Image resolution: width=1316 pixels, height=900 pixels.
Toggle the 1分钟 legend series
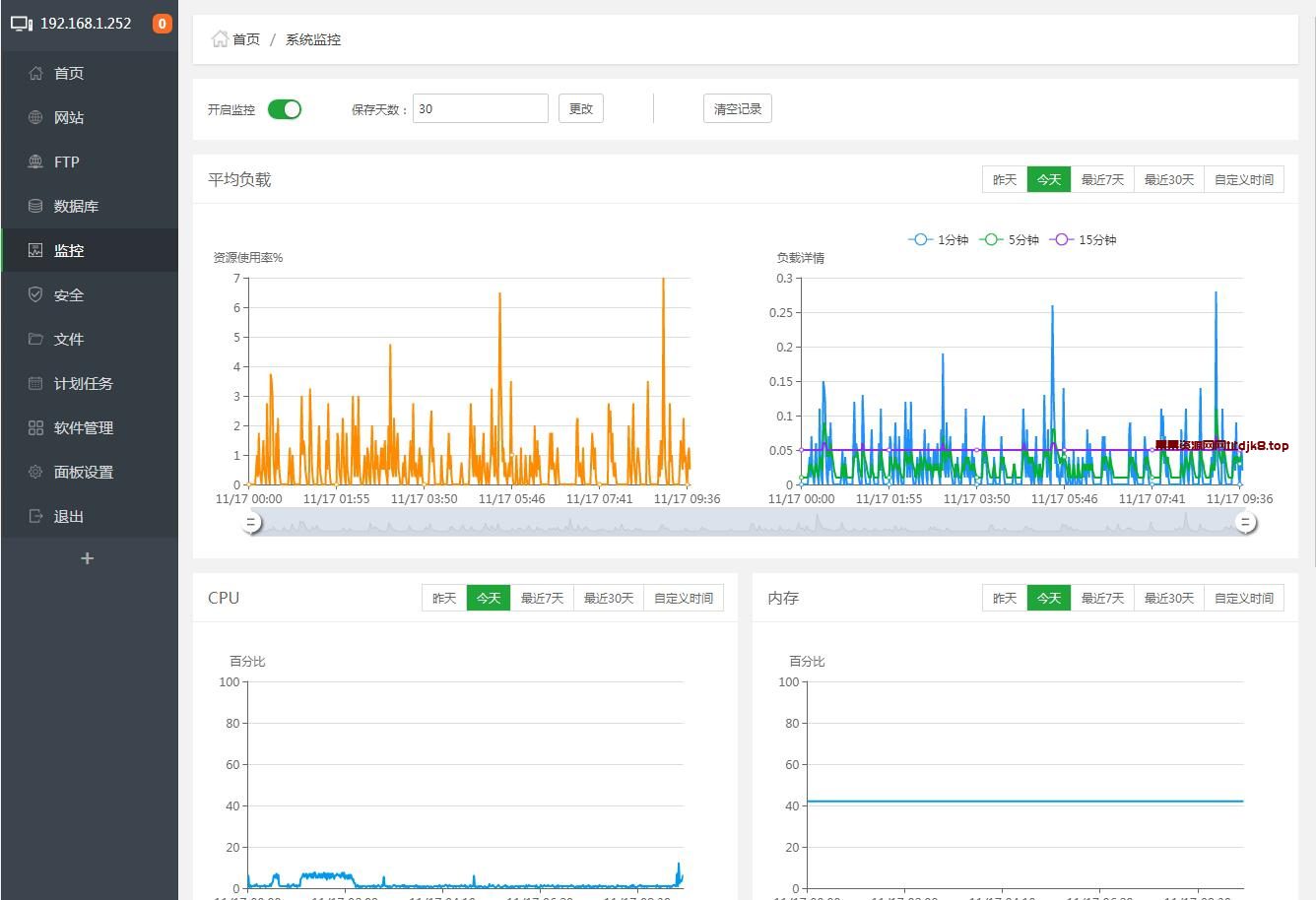(939, 239)
